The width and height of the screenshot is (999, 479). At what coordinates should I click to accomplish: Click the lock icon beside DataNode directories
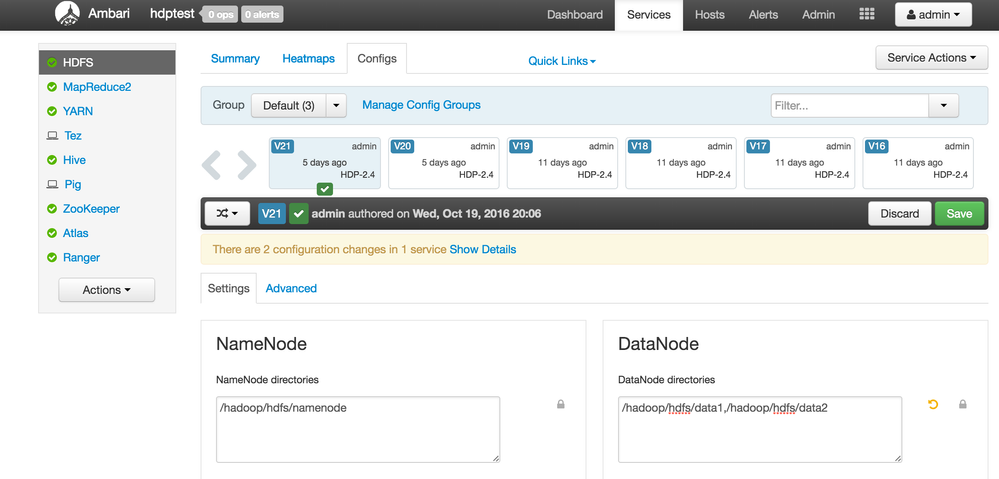[x=963, y=405]
